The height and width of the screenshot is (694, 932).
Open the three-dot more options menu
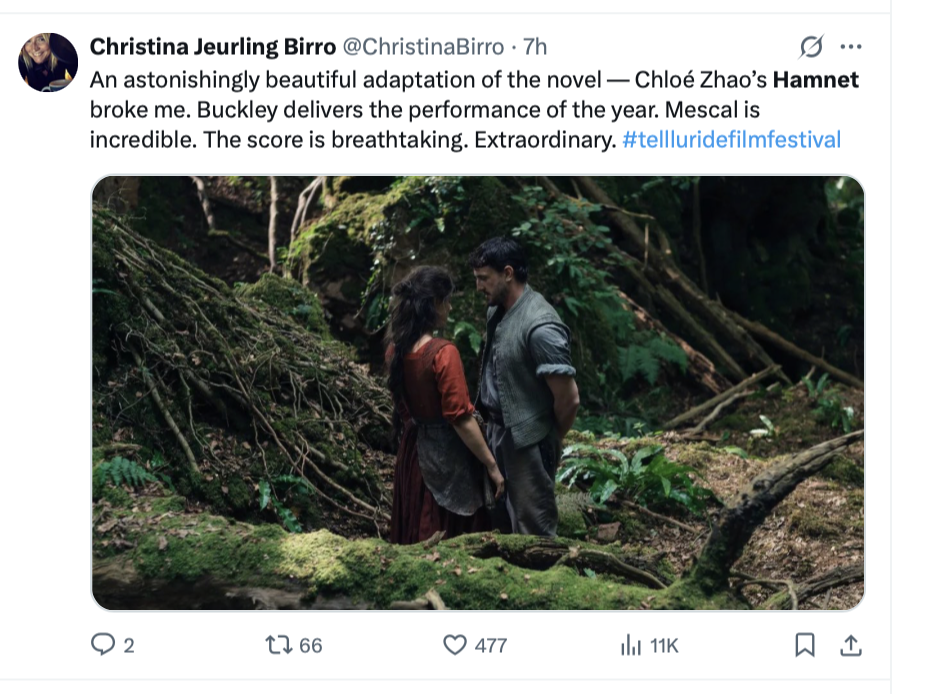pos(851,47)
